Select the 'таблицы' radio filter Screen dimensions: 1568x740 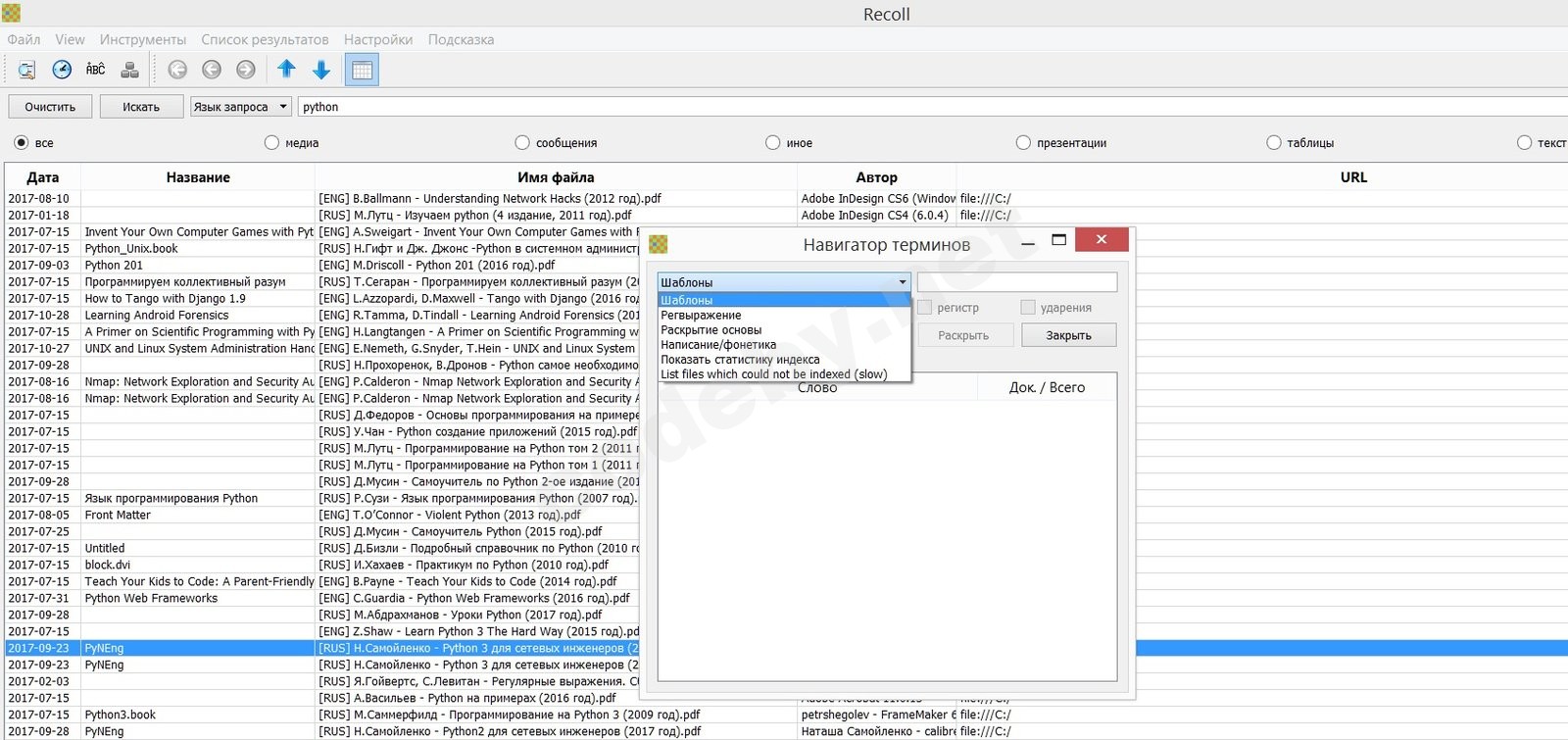coord(1273,143)
